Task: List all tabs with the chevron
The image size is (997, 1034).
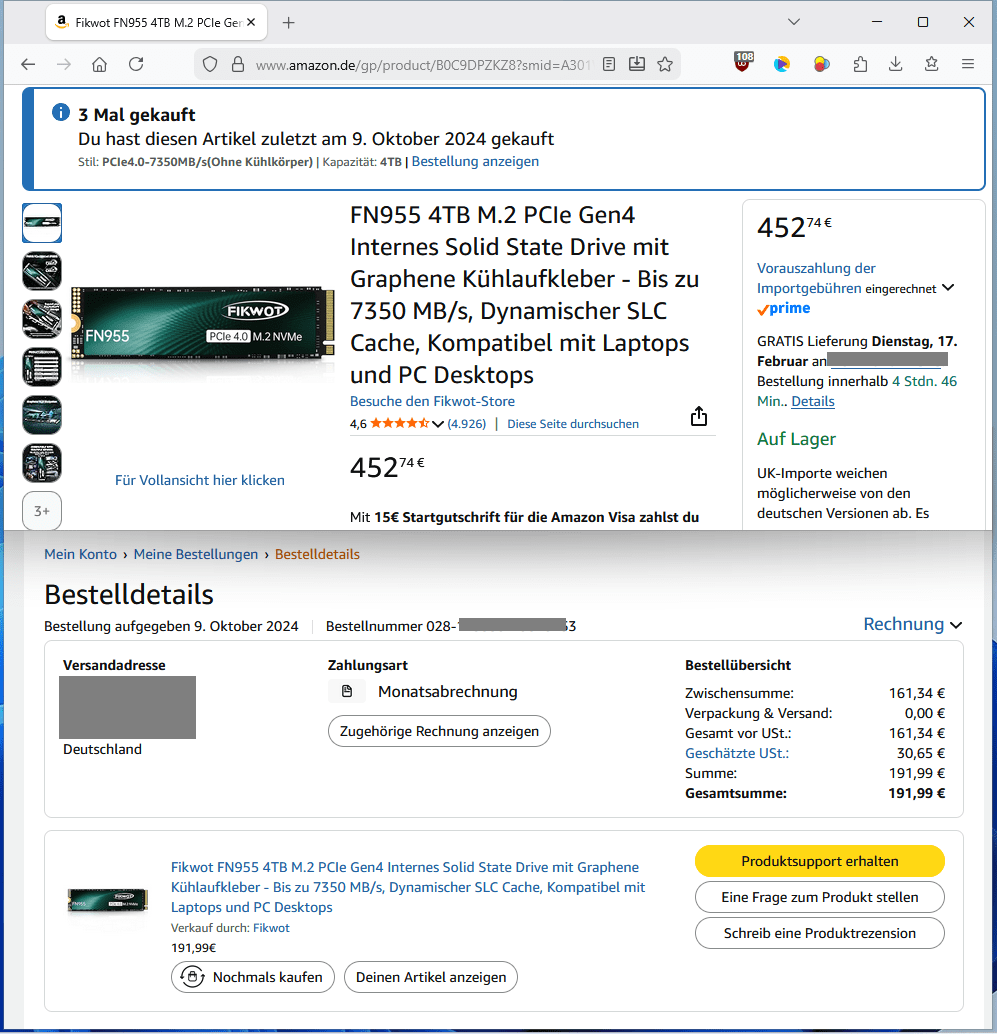Action: coord(794,22)
